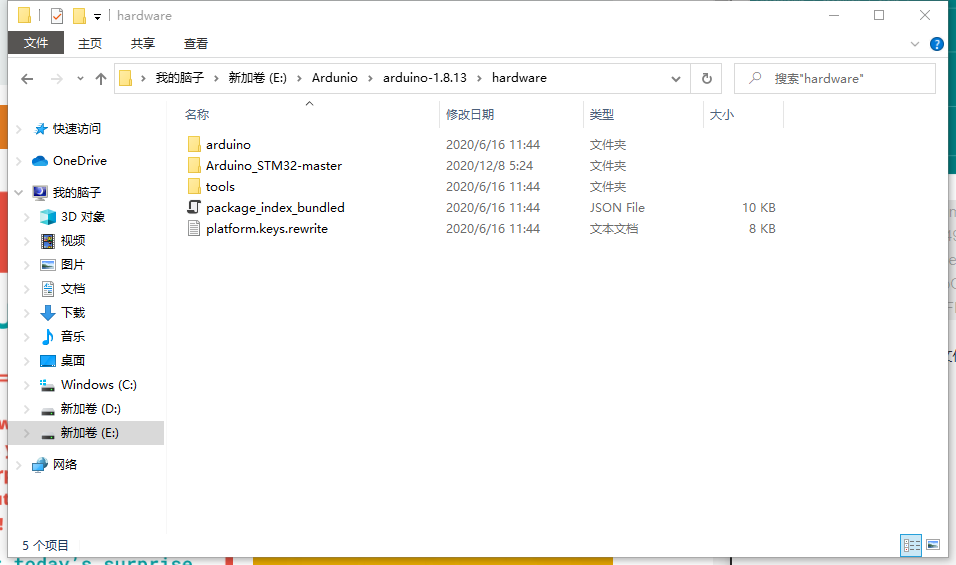Screen dimensions: 956x565
Task: Go up one folder level arrow
Action: pos(101,79)
